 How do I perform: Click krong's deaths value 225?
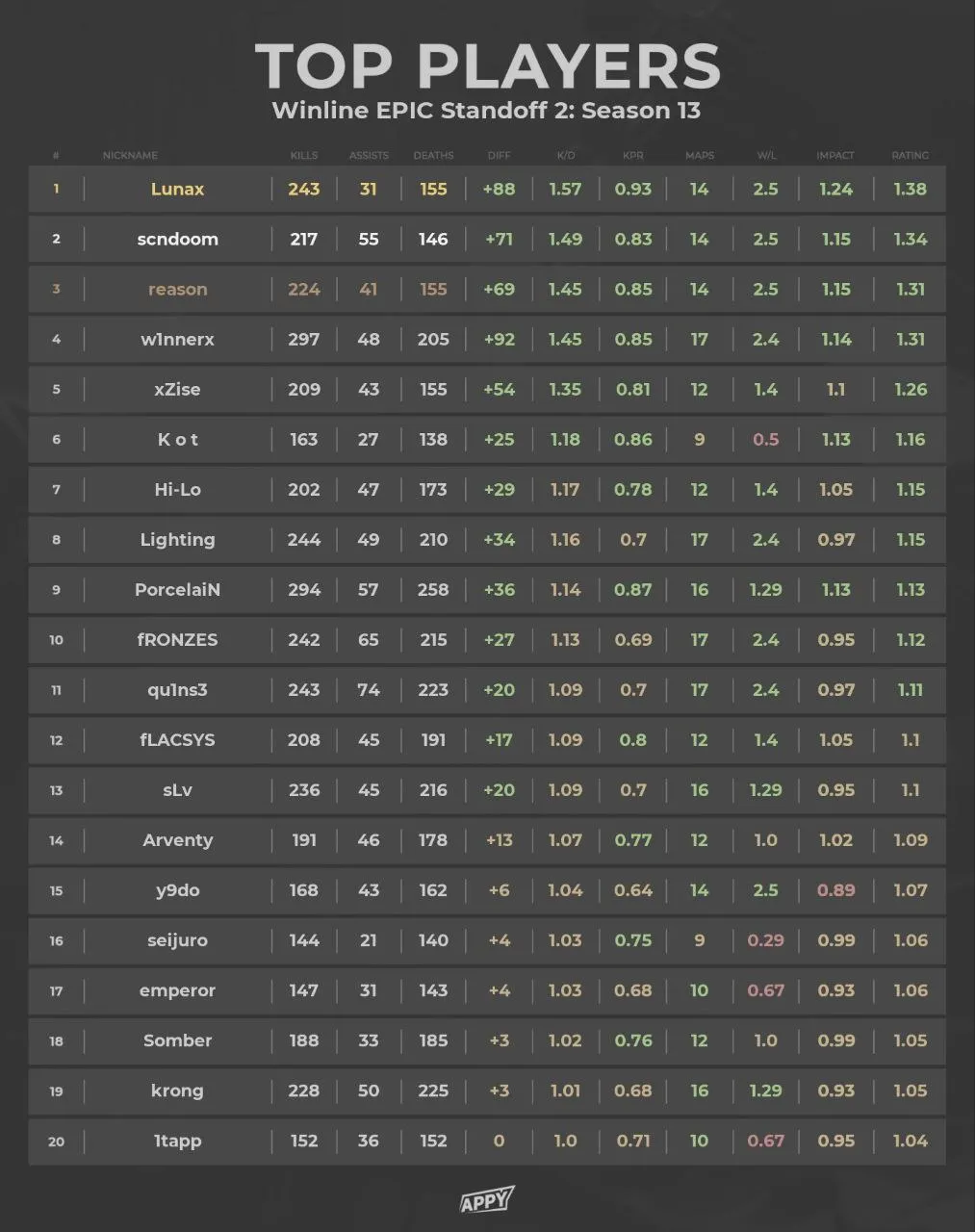433,1091
